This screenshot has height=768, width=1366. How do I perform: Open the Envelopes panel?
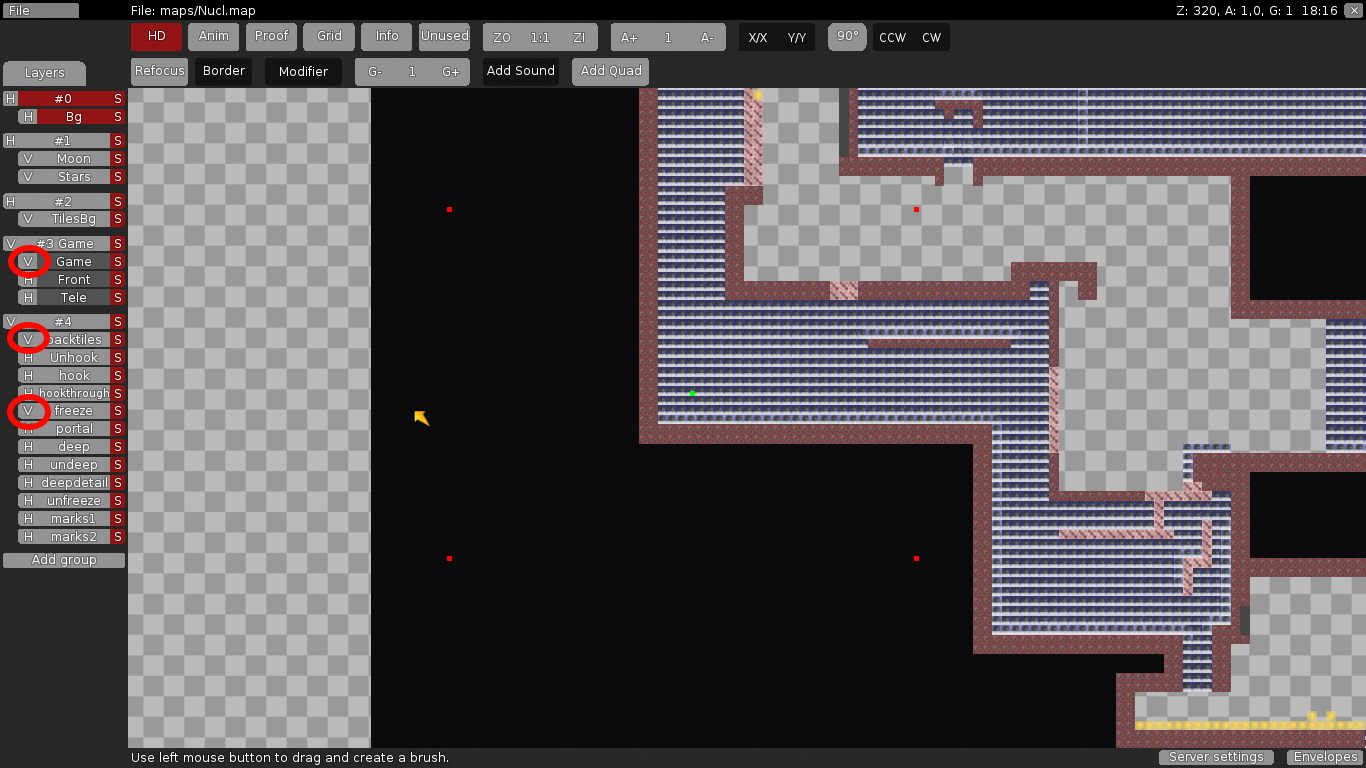click(x=1323, y=757)
